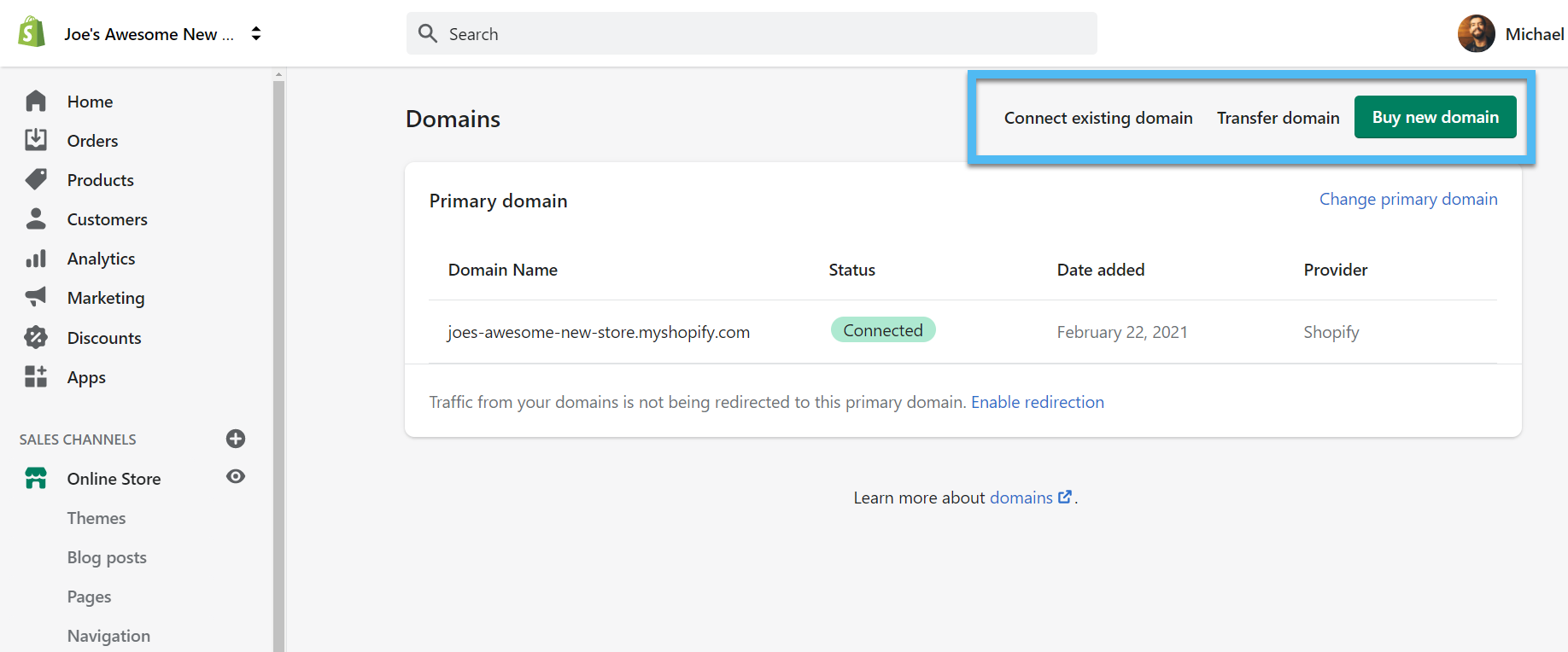Screen dimensions: 1568x652
Task: Click the Discounts badge icon
Action: tap(36, 337)
